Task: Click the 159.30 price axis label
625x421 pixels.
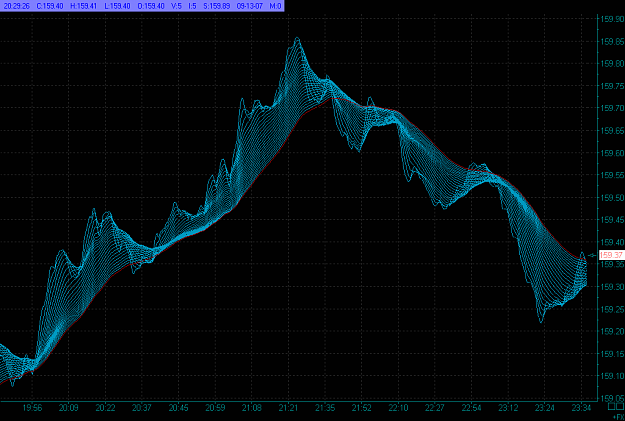Action: point(612,287)
